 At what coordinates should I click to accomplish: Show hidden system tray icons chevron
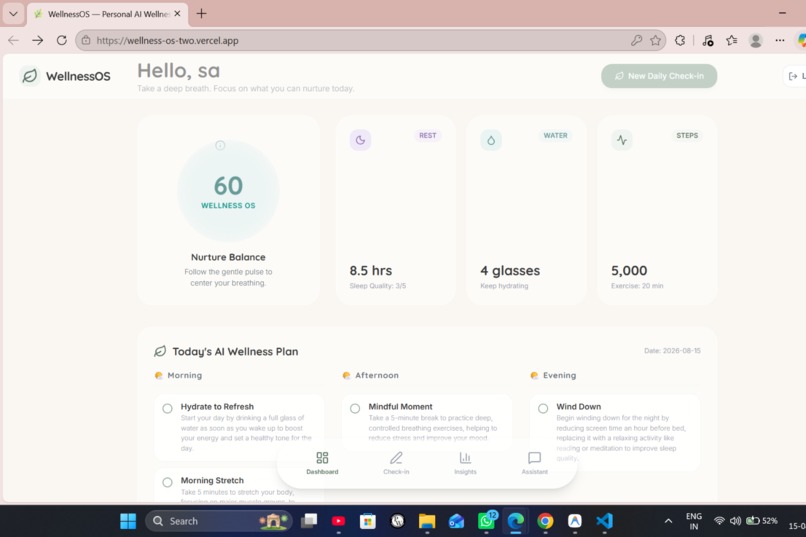(668, 521)
